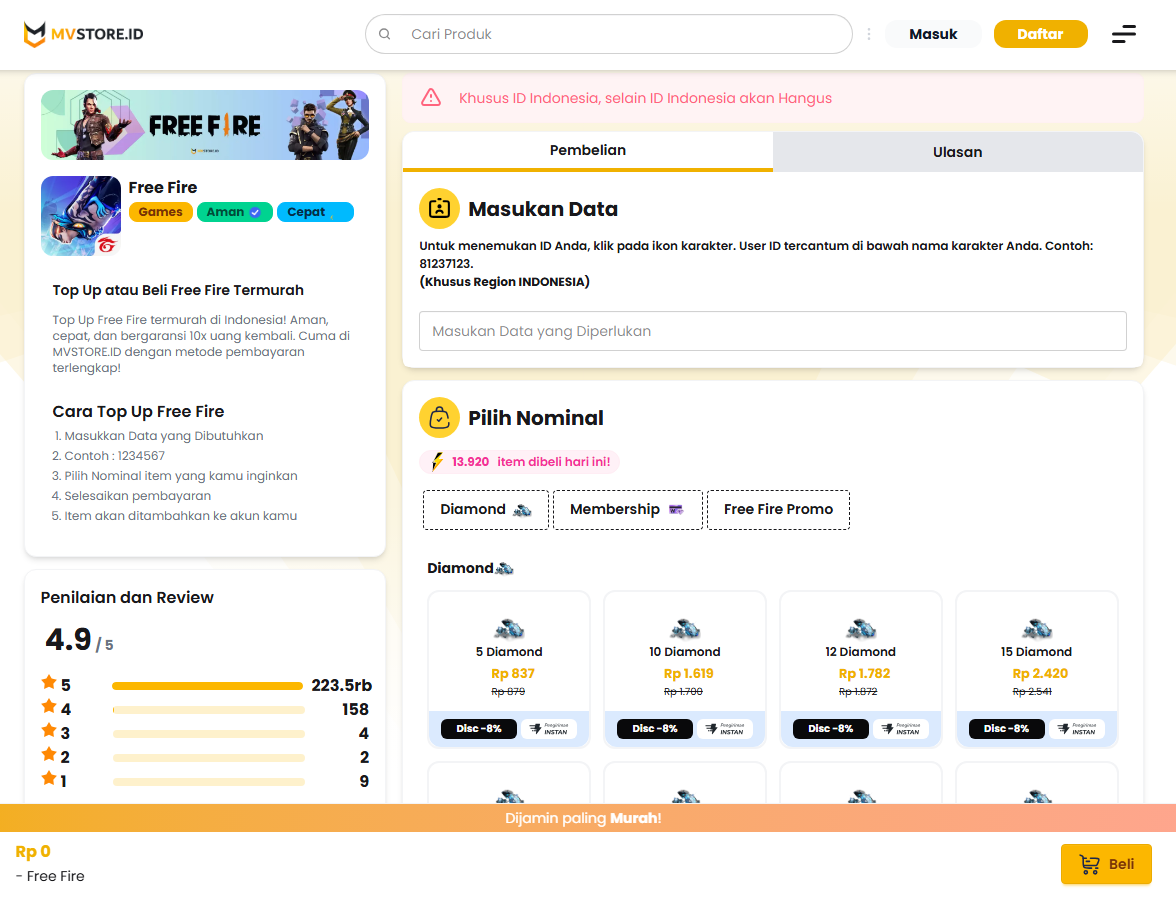Click the Pilih Nominal shopping bag icon
This screenshot has height=902, width=1176.
(439, 418)
